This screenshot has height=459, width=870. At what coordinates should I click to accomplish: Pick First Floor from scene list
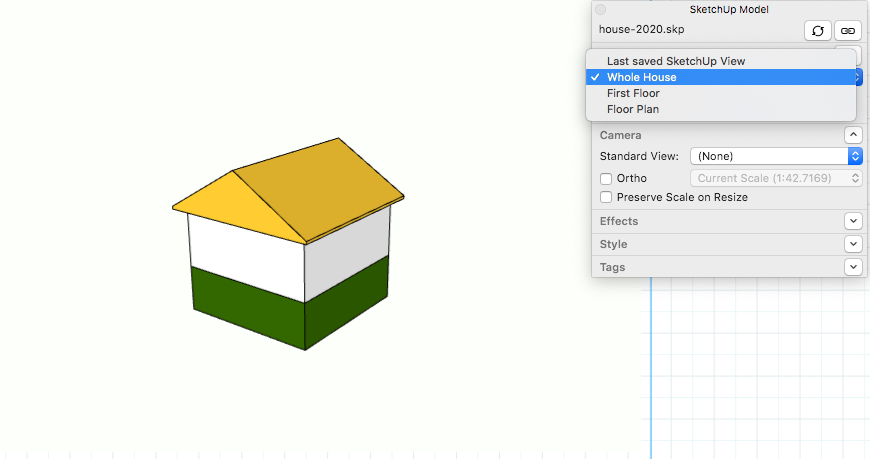click(x=633, y=93)
